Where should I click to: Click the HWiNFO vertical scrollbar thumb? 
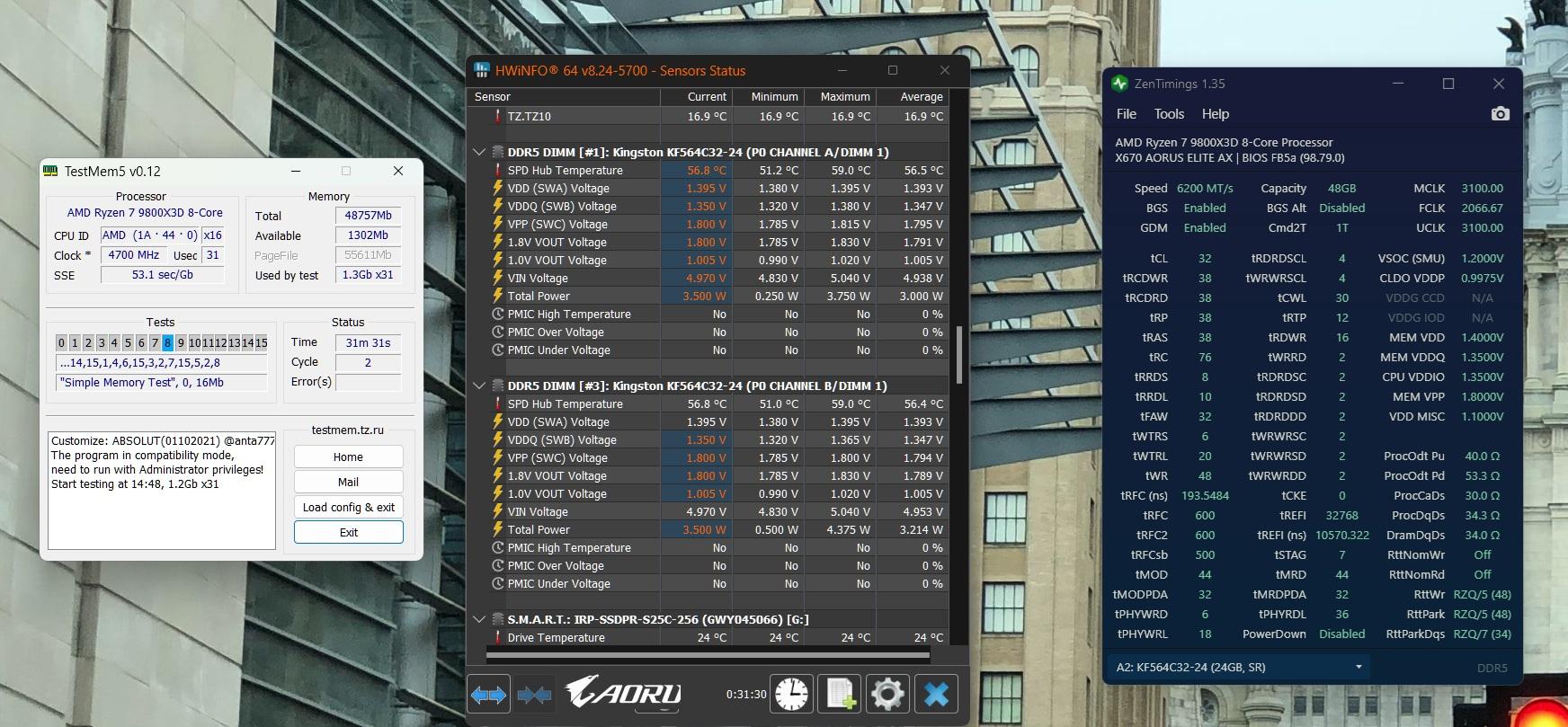click(959, 353)
